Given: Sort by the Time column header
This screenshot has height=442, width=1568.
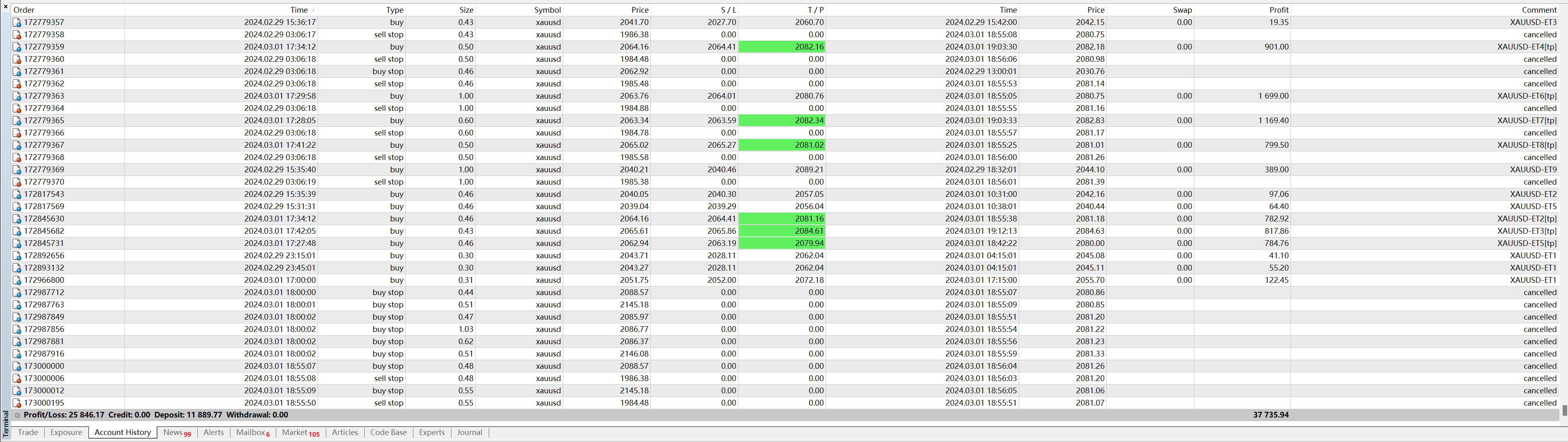Looking at the screenshot, I should [x=298, y=10].
